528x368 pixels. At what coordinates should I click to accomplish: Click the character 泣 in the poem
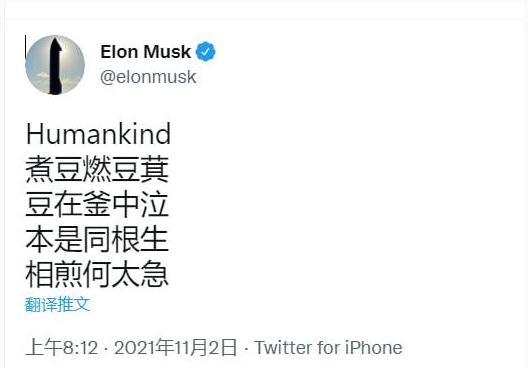tap(155, 204)
